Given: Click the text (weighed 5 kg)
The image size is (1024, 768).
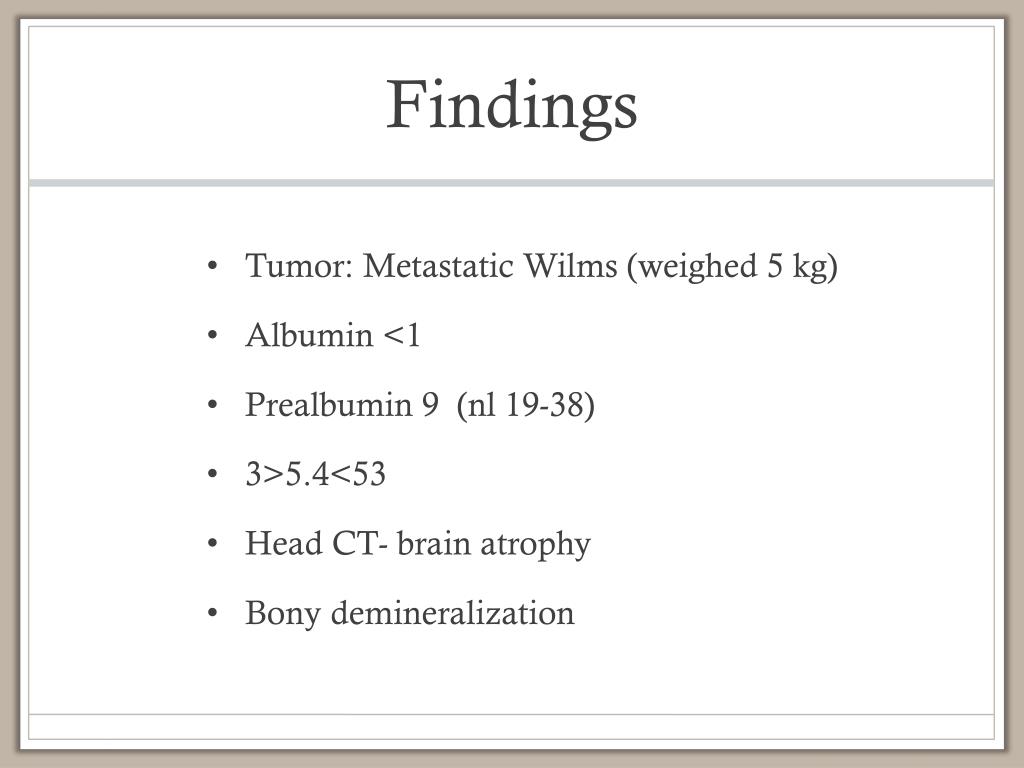Looking at the screenshot, I should [x=733, y=266].
